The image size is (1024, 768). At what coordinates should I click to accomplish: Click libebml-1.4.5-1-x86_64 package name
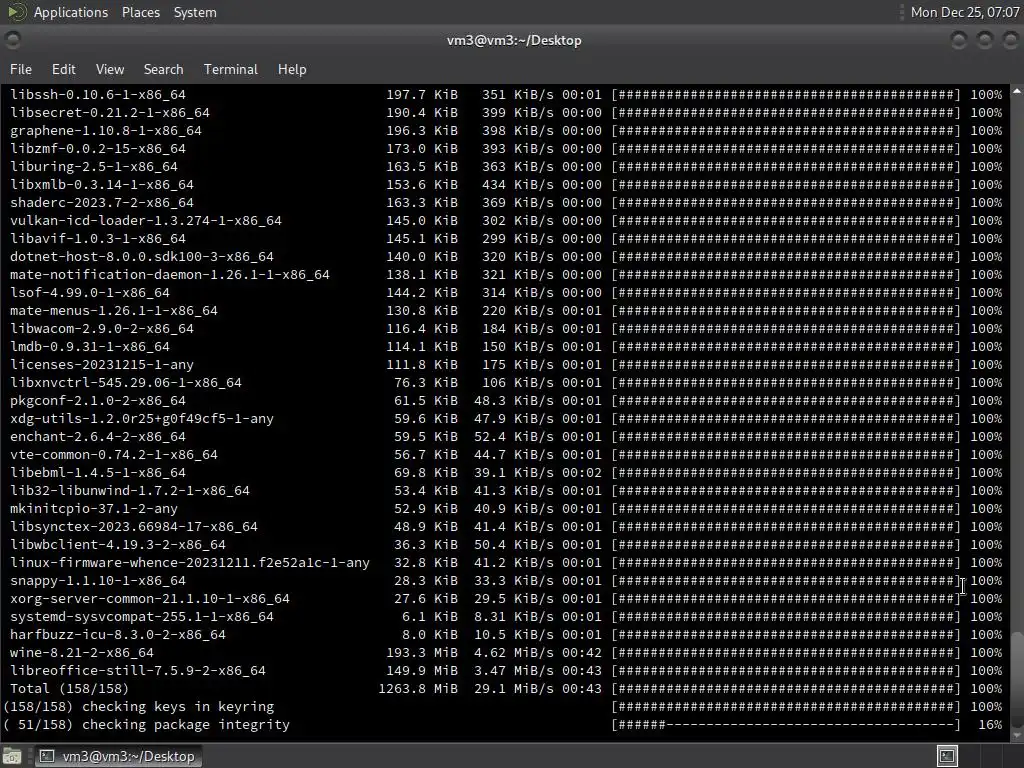pos(98,473)
